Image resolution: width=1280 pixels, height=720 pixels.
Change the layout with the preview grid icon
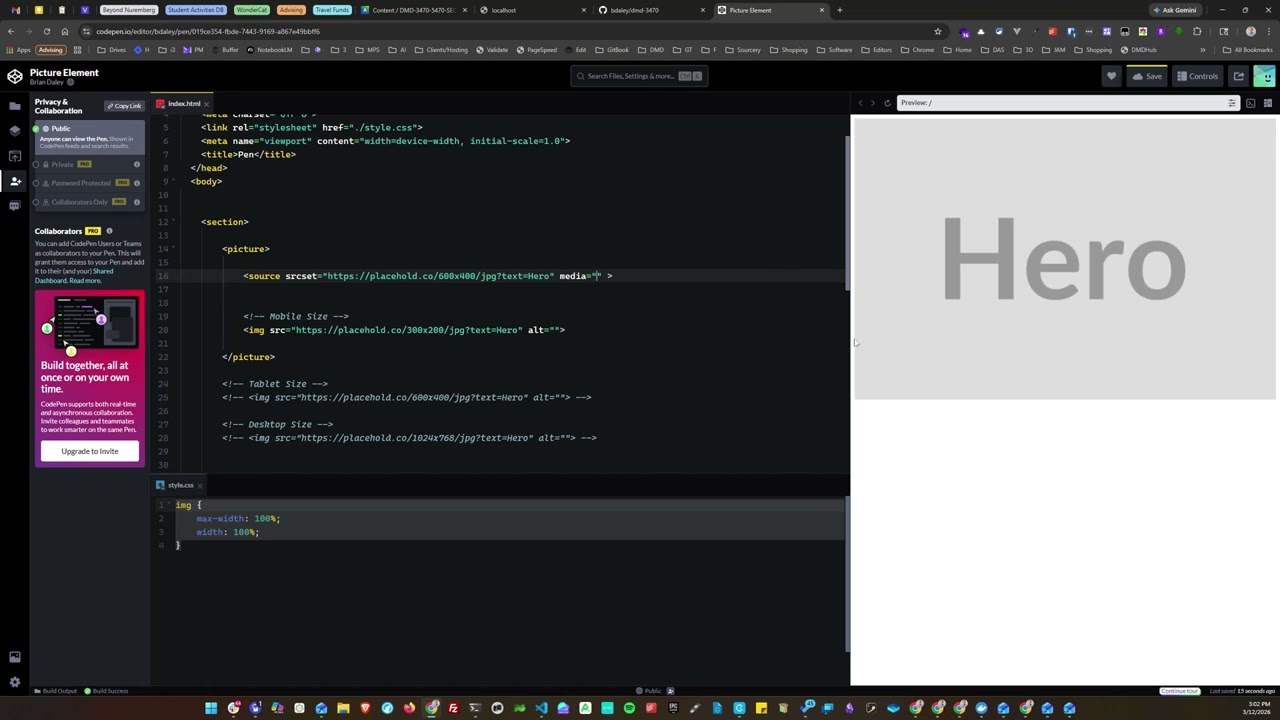coord(1267,103)
